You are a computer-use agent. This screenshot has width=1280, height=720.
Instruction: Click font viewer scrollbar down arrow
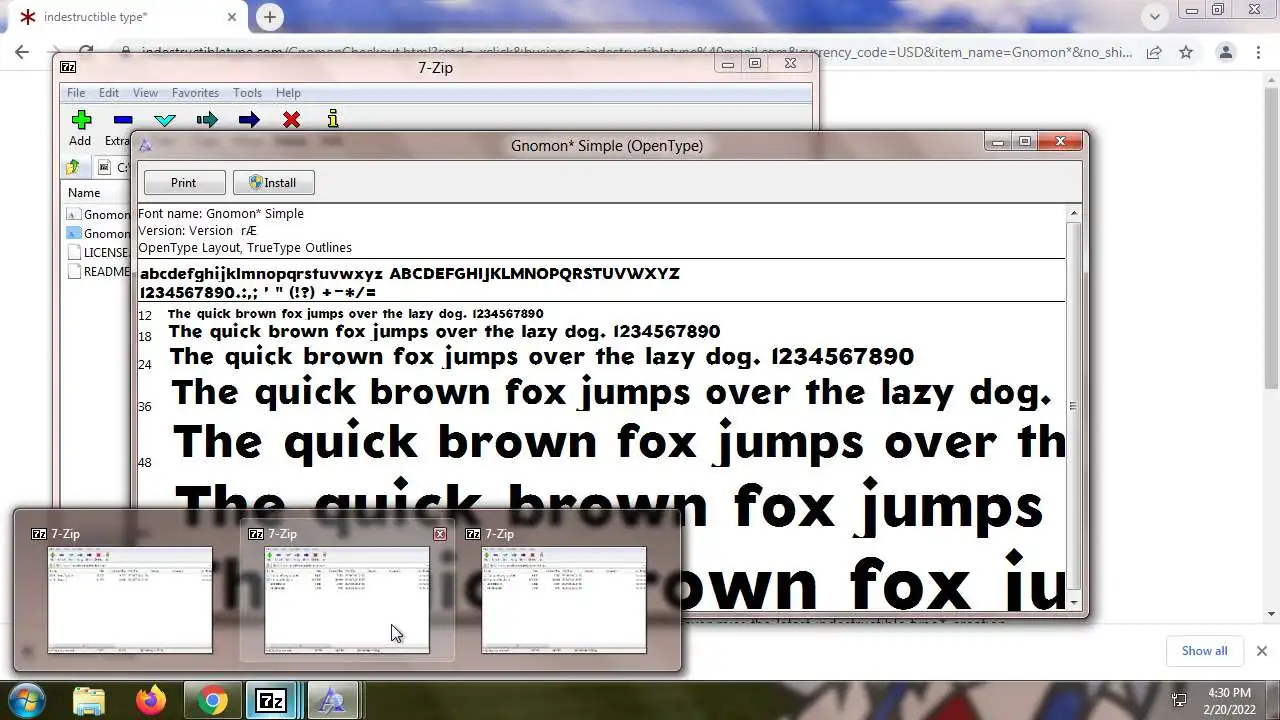1074,602
